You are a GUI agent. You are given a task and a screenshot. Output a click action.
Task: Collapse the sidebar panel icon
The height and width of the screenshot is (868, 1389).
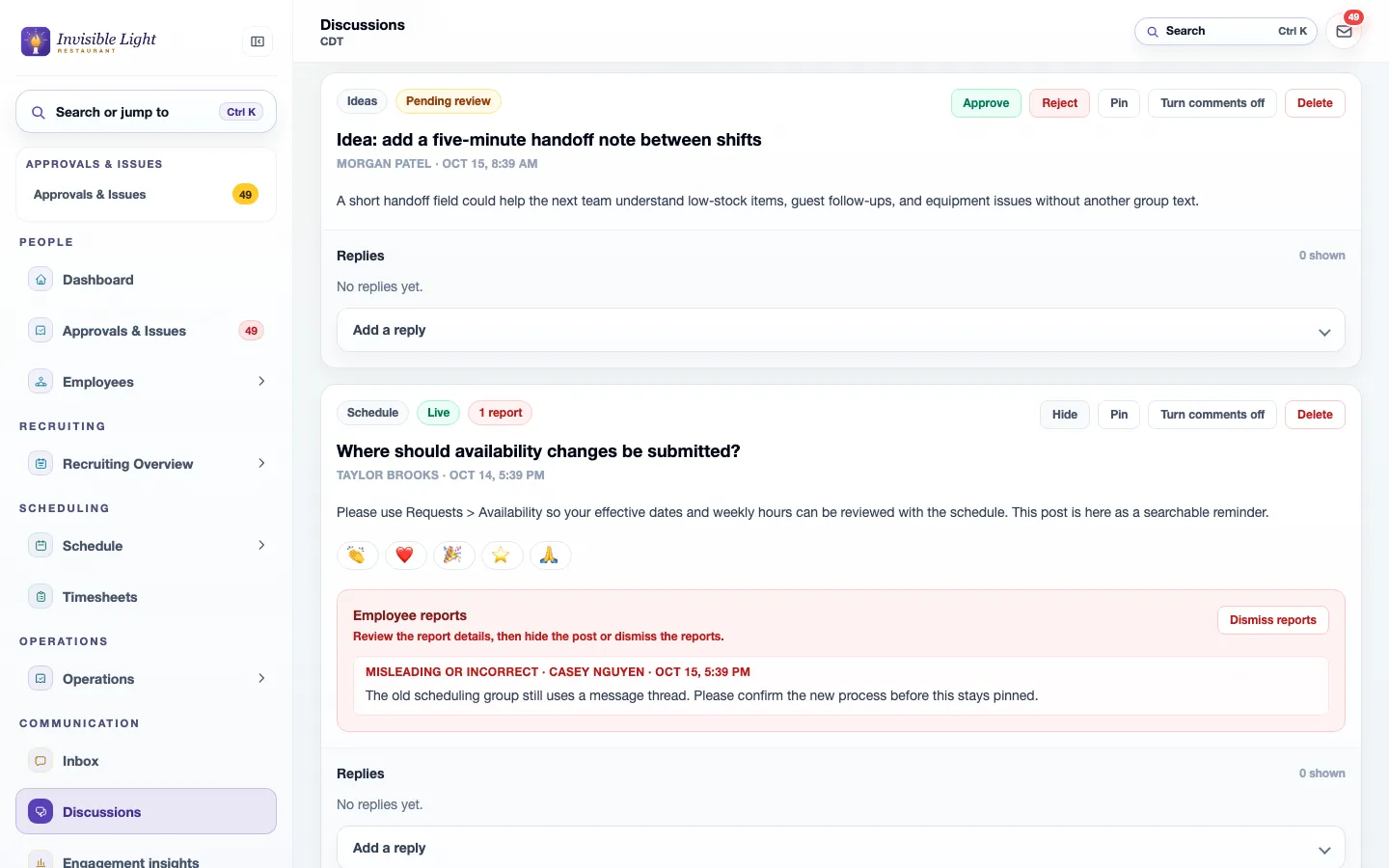pyautogui.click(x=258, y=41)
